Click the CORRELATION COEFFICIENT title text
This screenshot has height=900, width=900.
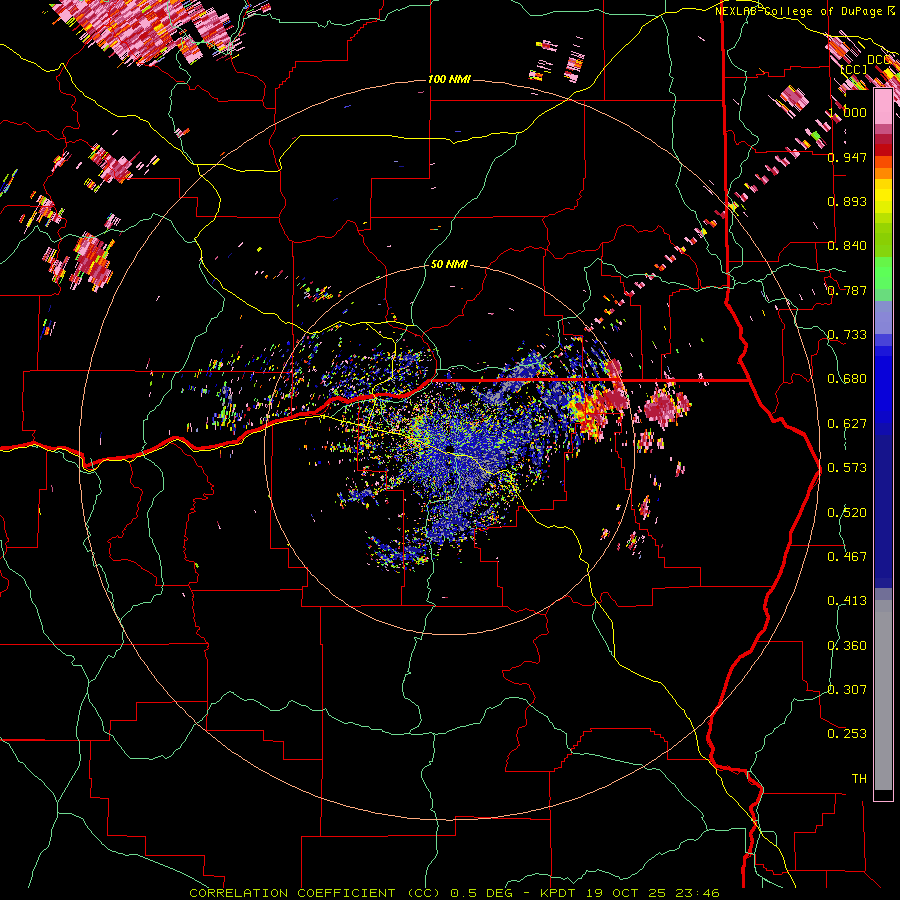(292, 893)
